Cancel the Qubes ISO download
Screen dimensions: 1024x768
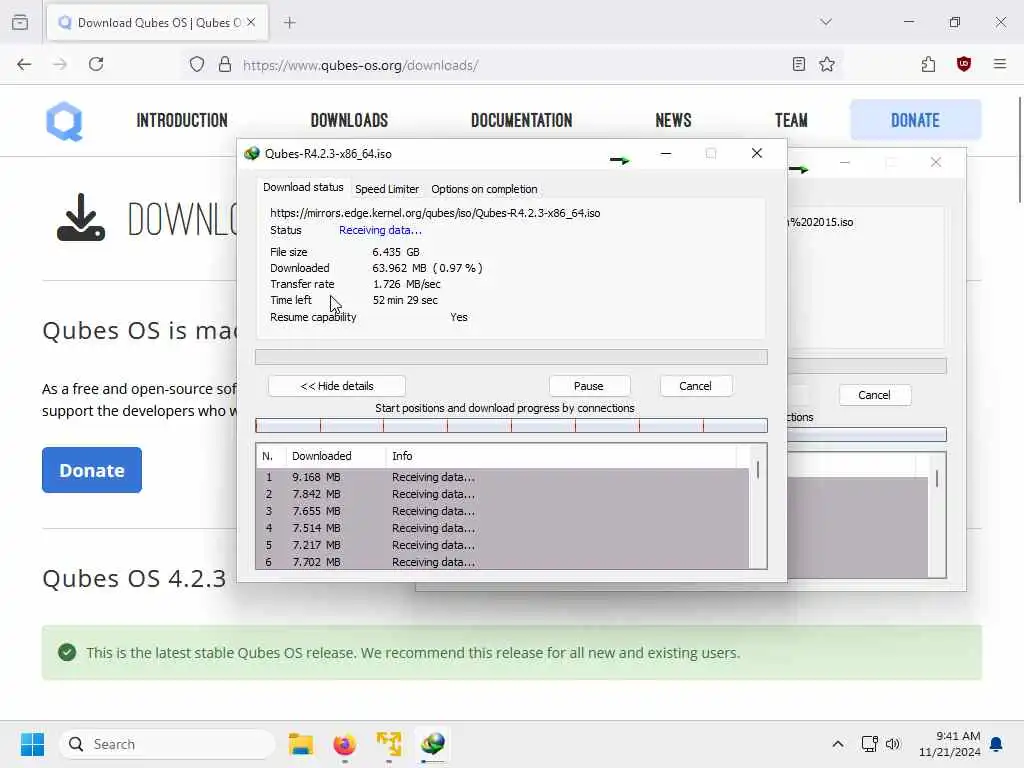pyautogui.click(x=695, y=386)
